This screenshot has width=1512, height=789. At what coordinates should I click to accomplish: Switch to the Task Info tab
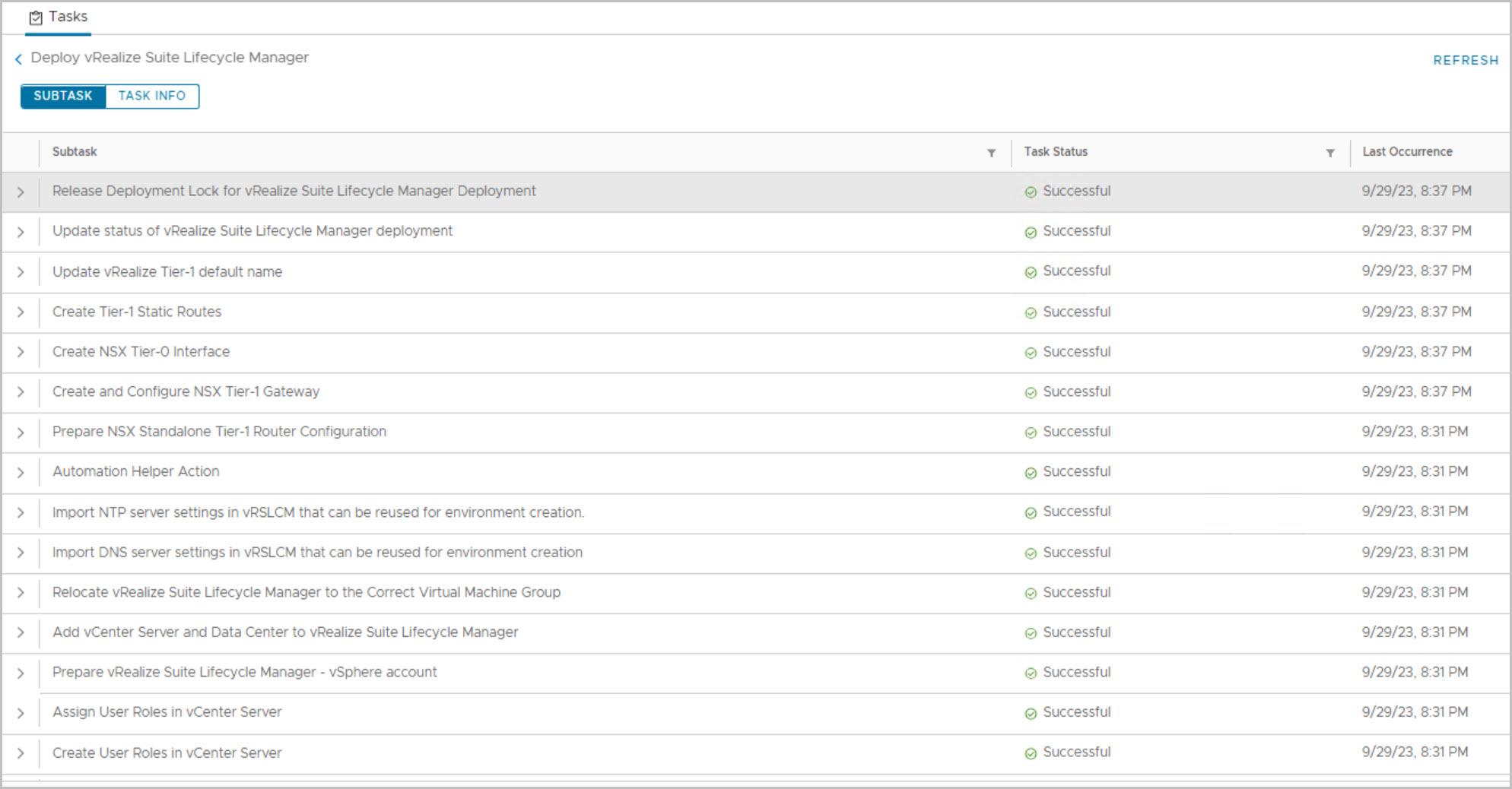(x=151, y=96)
